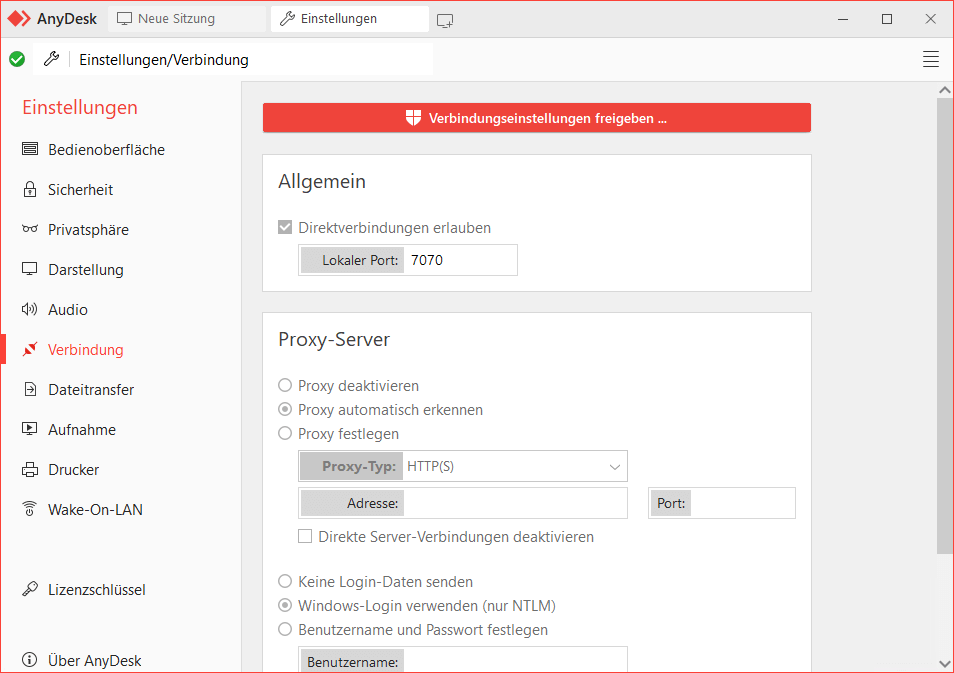Select 'Proxy deaktivieren' radio option

tap(285, 386)
